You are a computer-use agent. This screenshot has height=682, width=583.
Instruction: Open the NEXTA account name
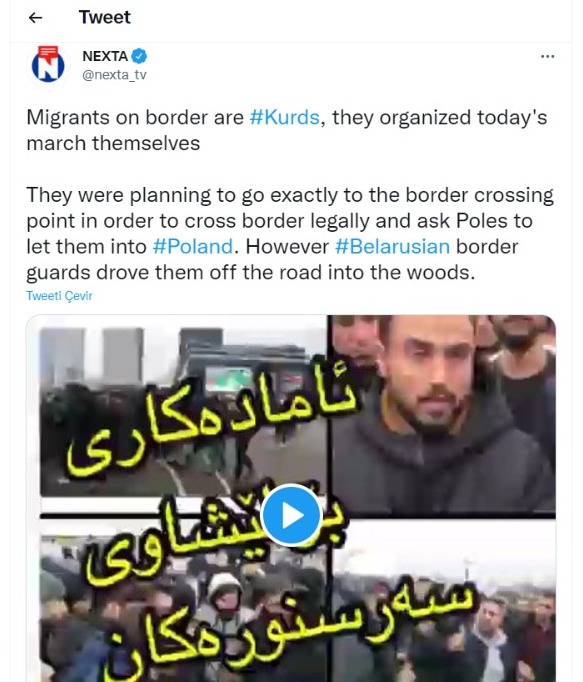[105, 56]
